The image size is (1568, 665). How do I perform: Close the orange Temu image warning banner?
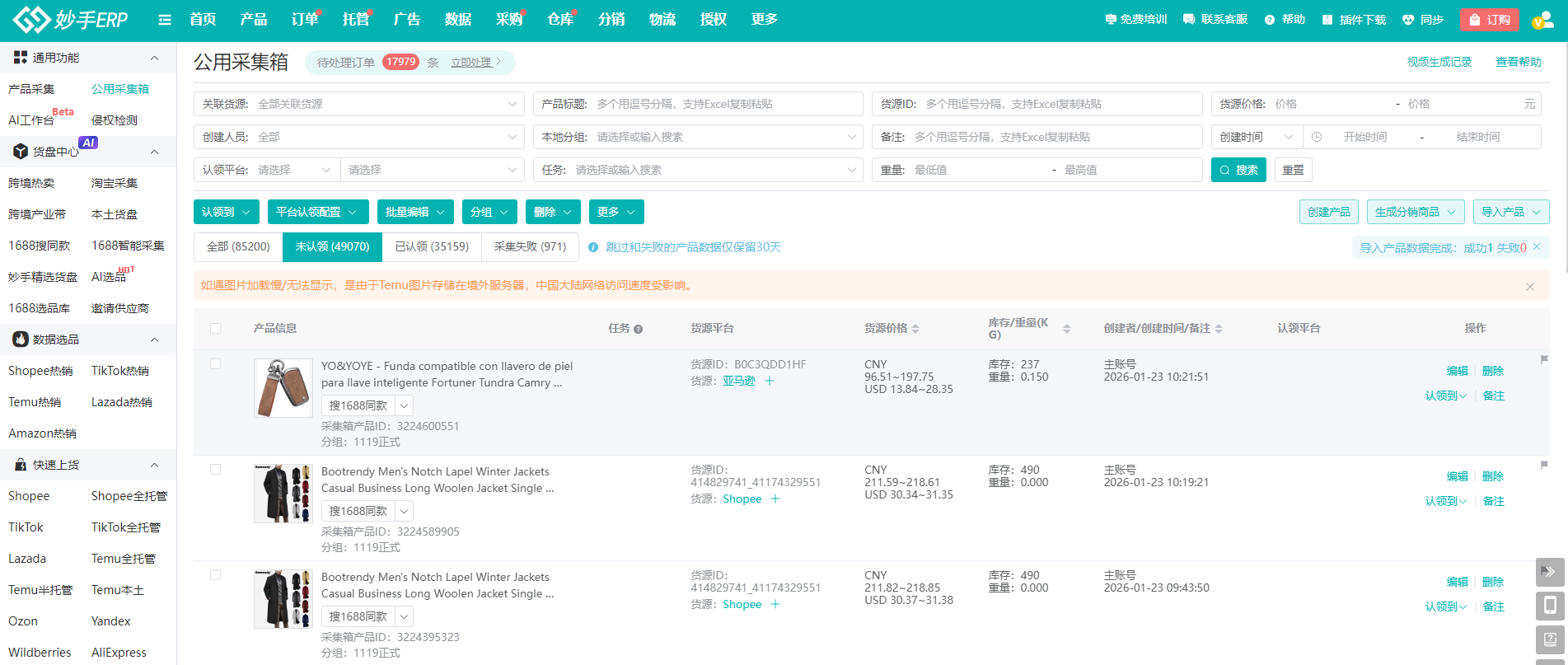pos(1530,286)
